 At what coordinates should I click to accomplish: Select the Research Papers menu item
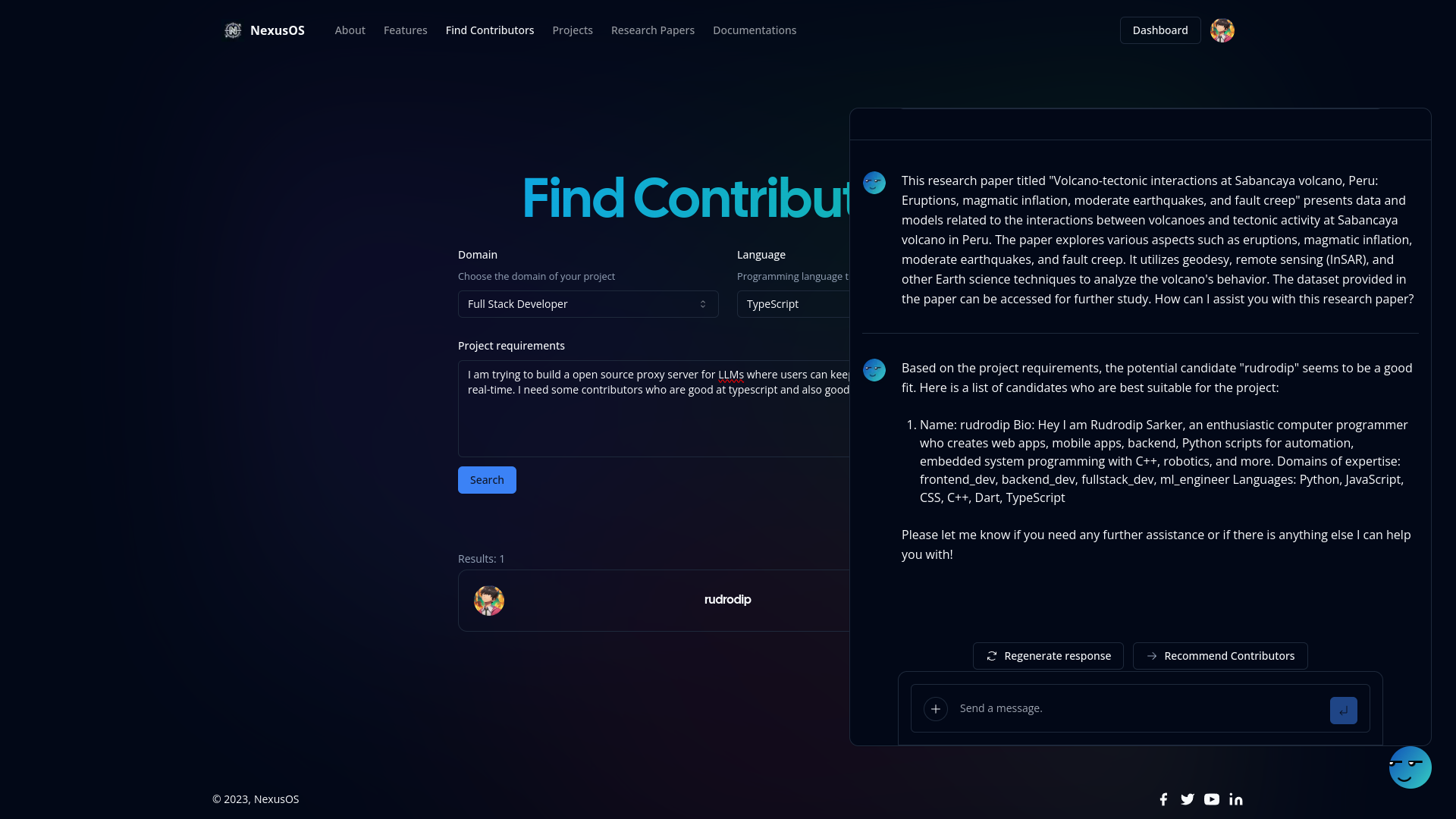coord(652,30)
